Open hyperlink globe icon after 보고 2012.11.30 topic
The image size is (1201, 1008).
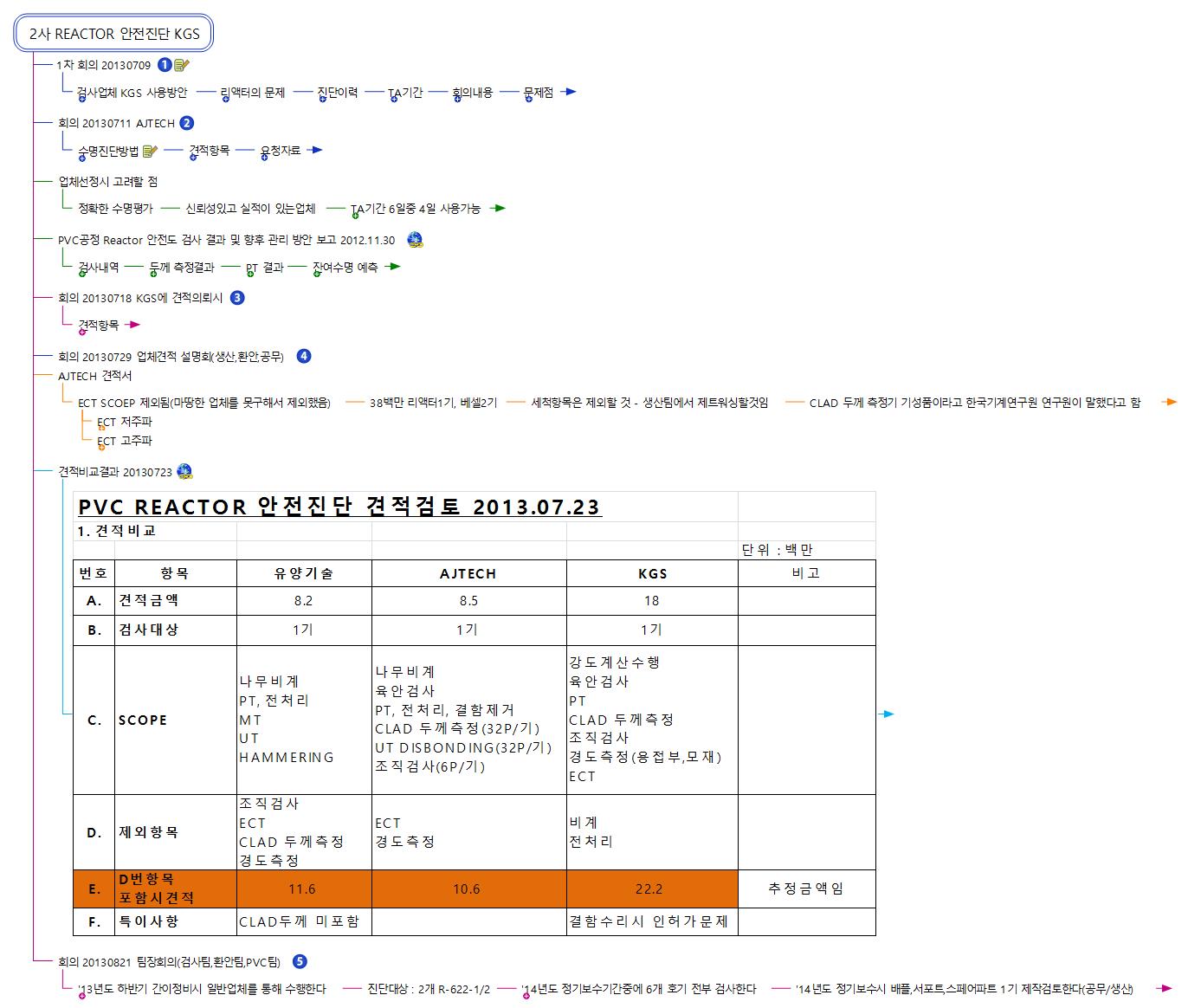pos(415,240)
